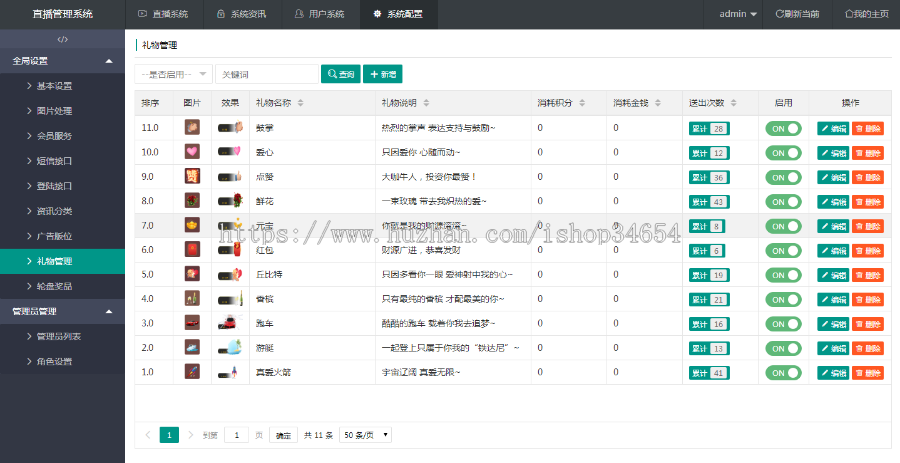Disable the 鲜花 gift toggle
This screenshot has height=463, width=900.
783,202
